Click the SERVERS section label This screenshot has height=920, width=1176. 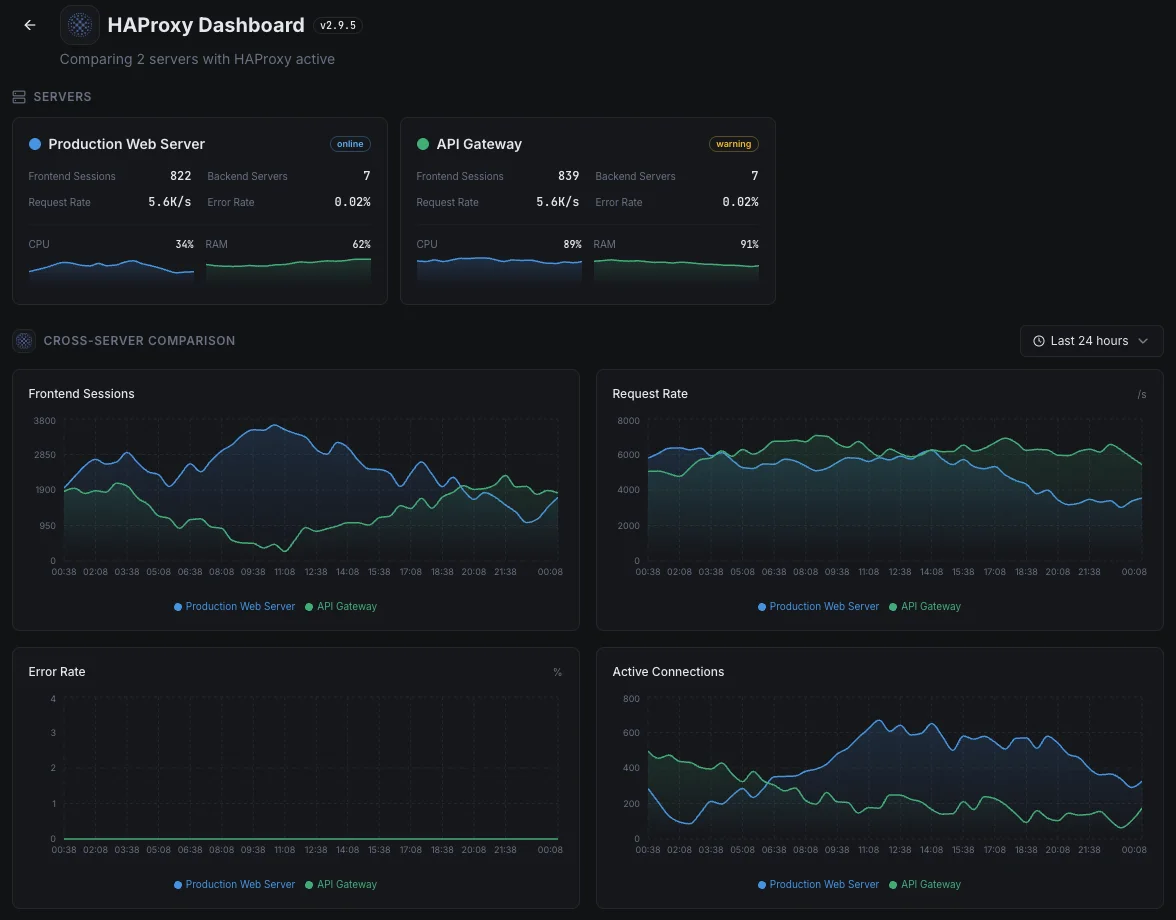(x=62, y=97)
